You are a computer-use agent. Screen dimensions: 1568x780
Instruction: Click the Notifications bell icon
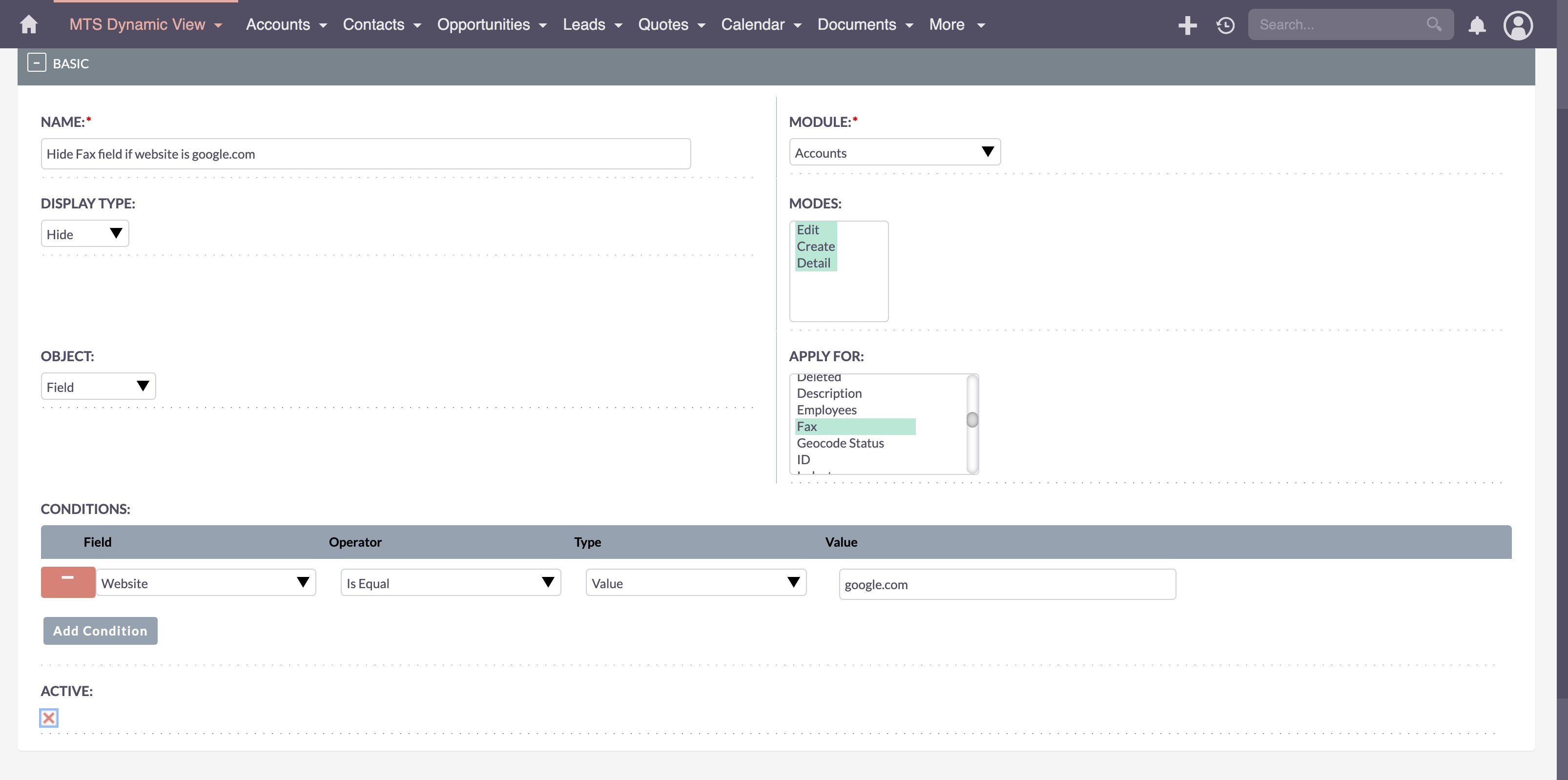pos(1476,24)
